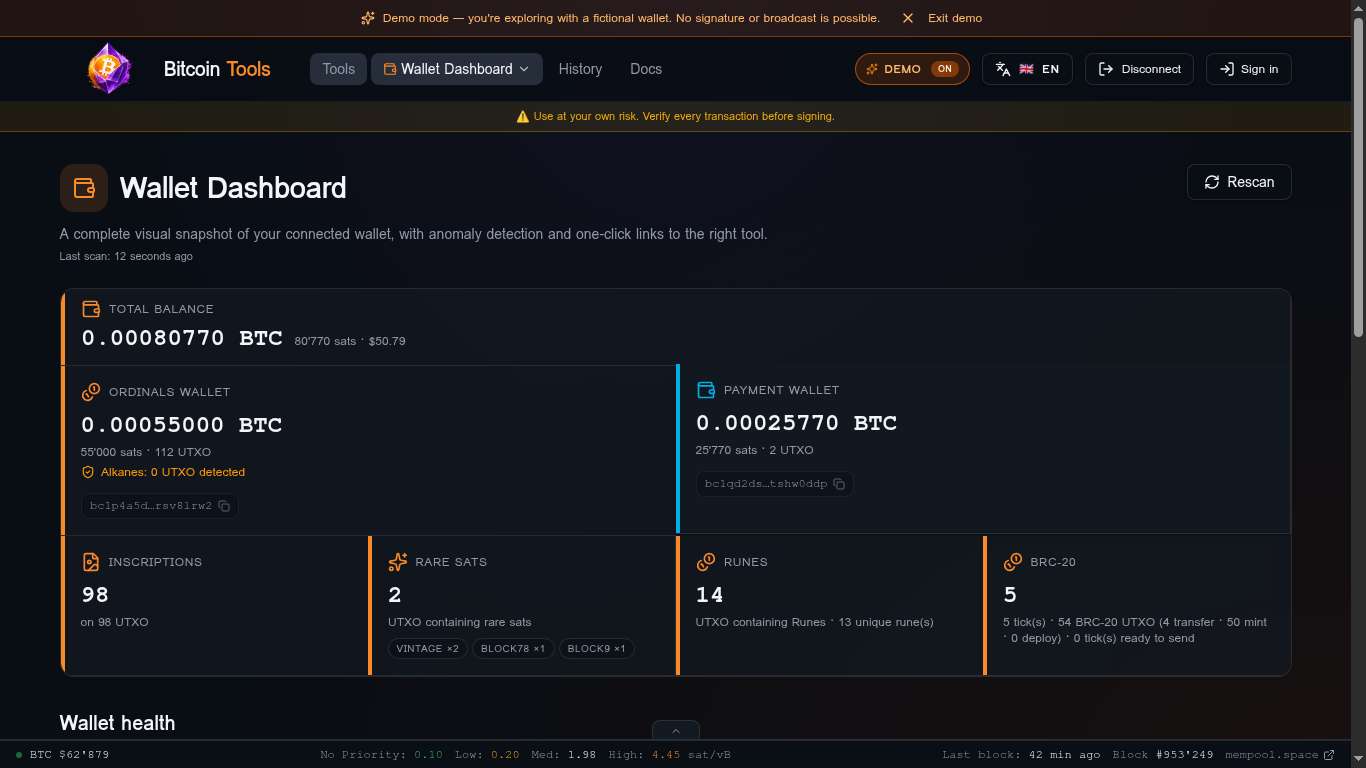Viewport: 1366px width, 768px height.
Task: Select the BLOCK9 ×1 tag
Action: click(596, 649)
